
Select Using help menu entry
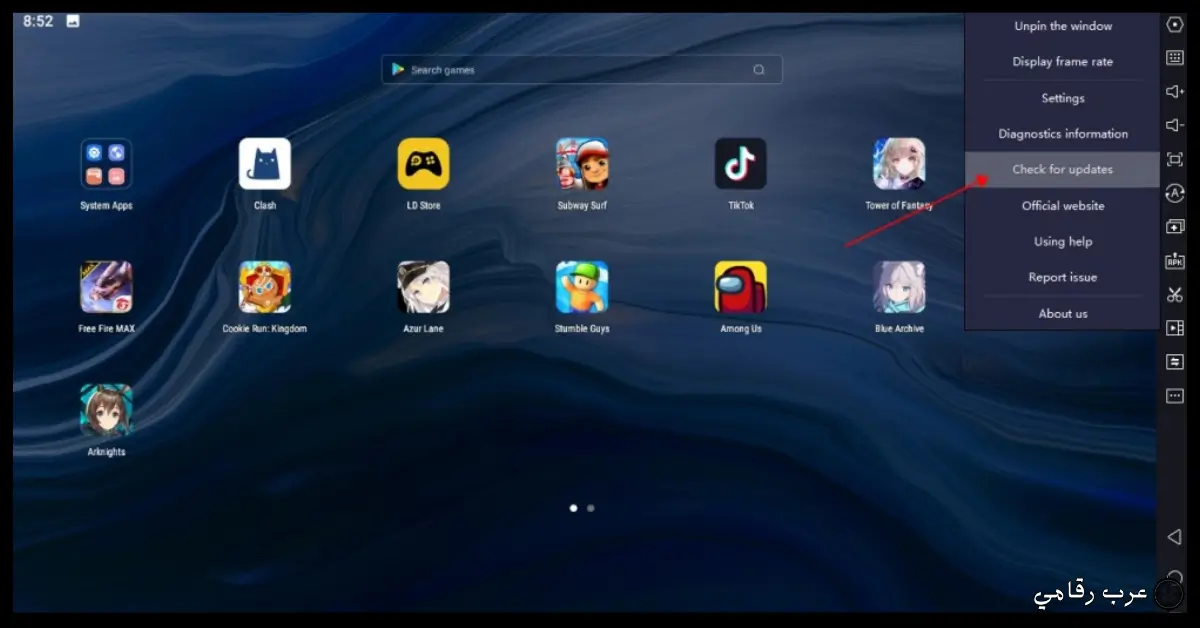point(1062,242)
